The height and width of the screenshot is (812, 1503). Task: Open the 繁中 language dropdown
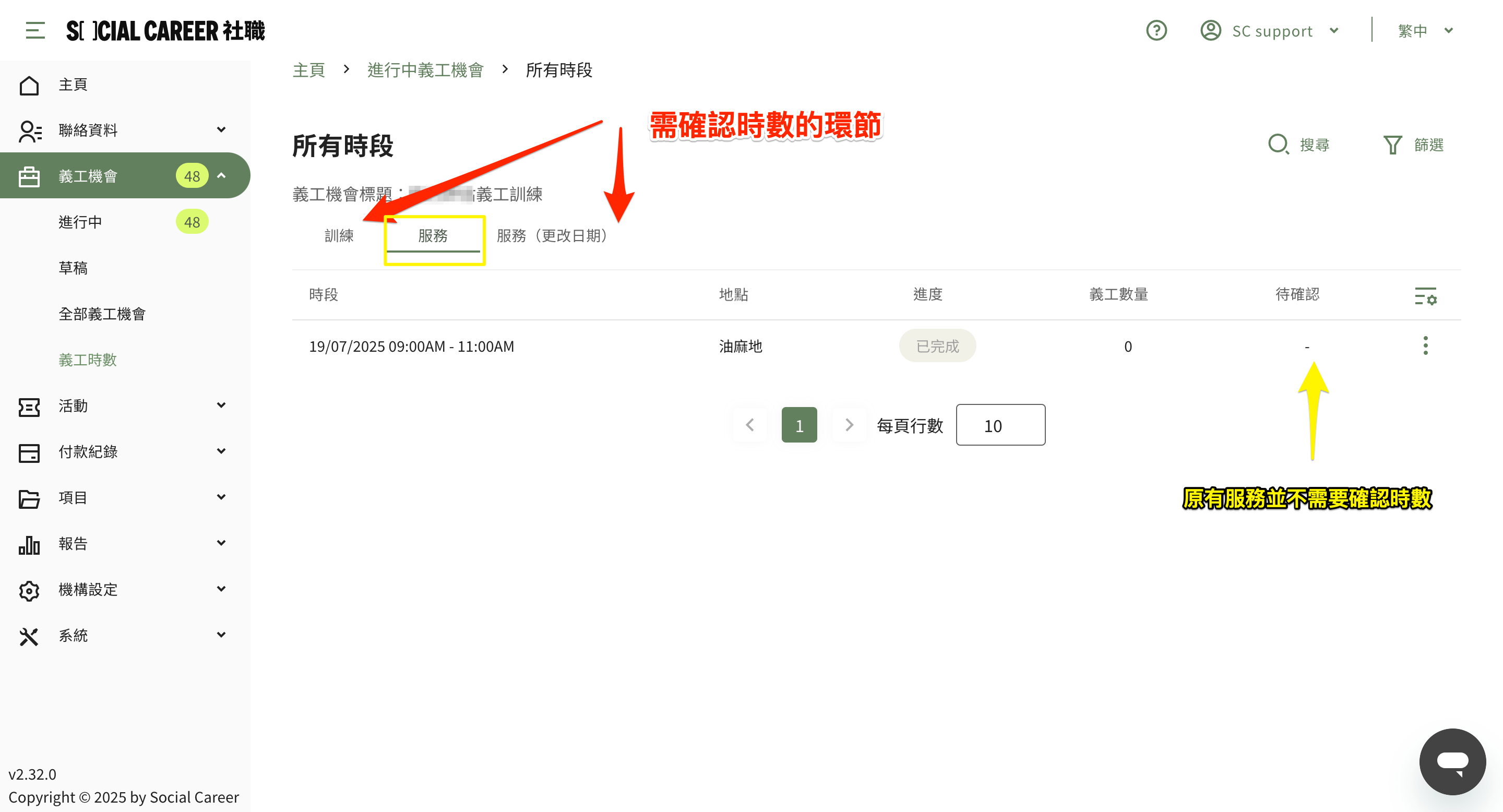tap(1424, 30)
